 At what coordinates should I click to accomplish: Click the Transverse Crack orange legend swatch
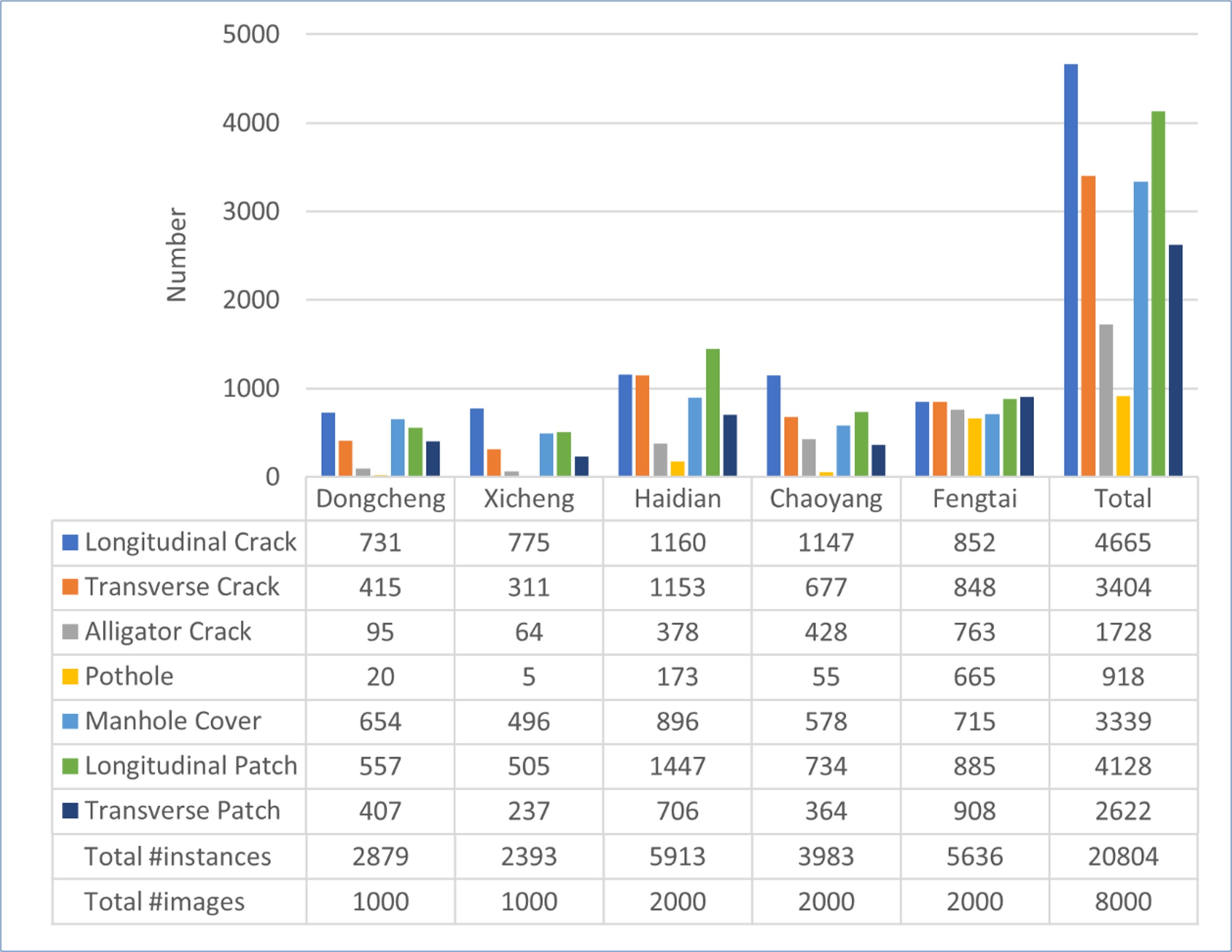pos(70,587)
